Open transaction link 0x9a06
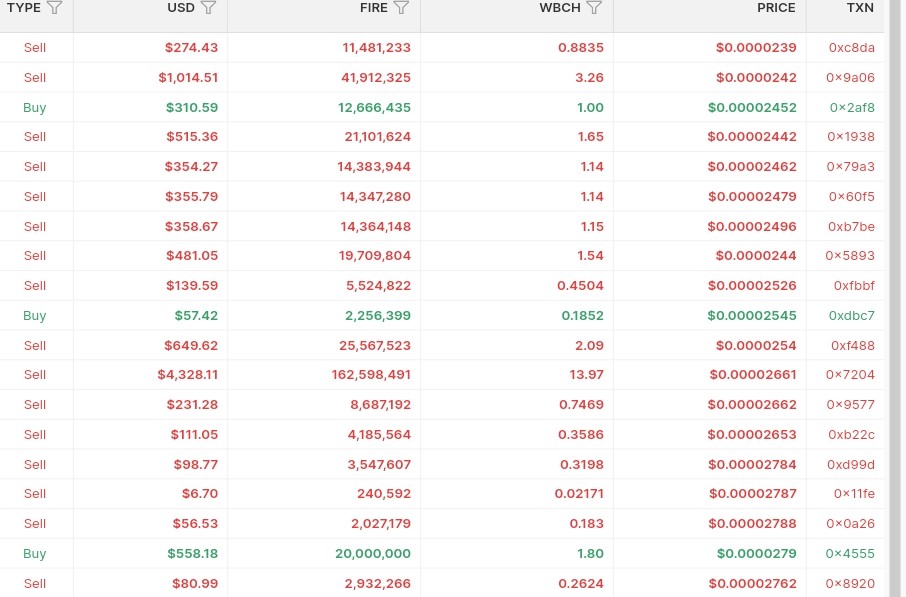906x597 pixels. coord(850,77)
